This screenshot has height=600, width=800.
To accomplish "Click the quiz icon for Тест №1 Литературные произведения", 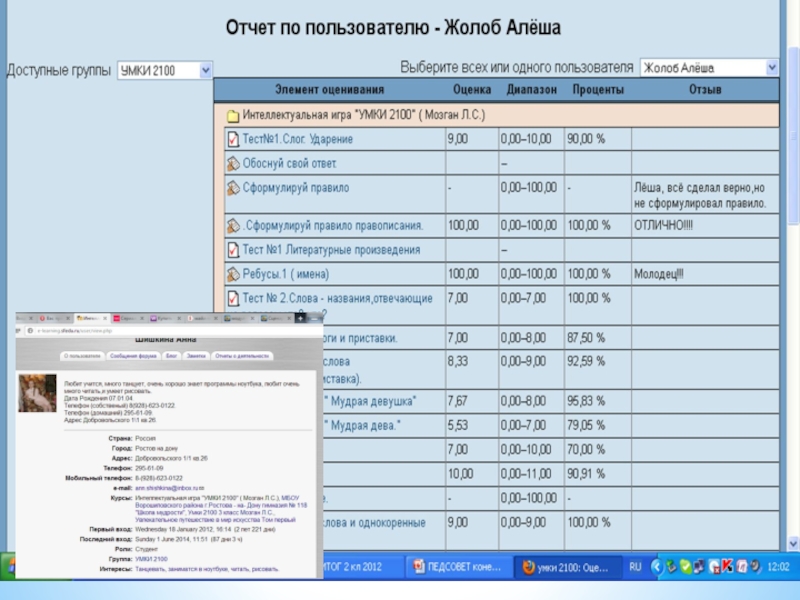I will [x=232, y=250].
